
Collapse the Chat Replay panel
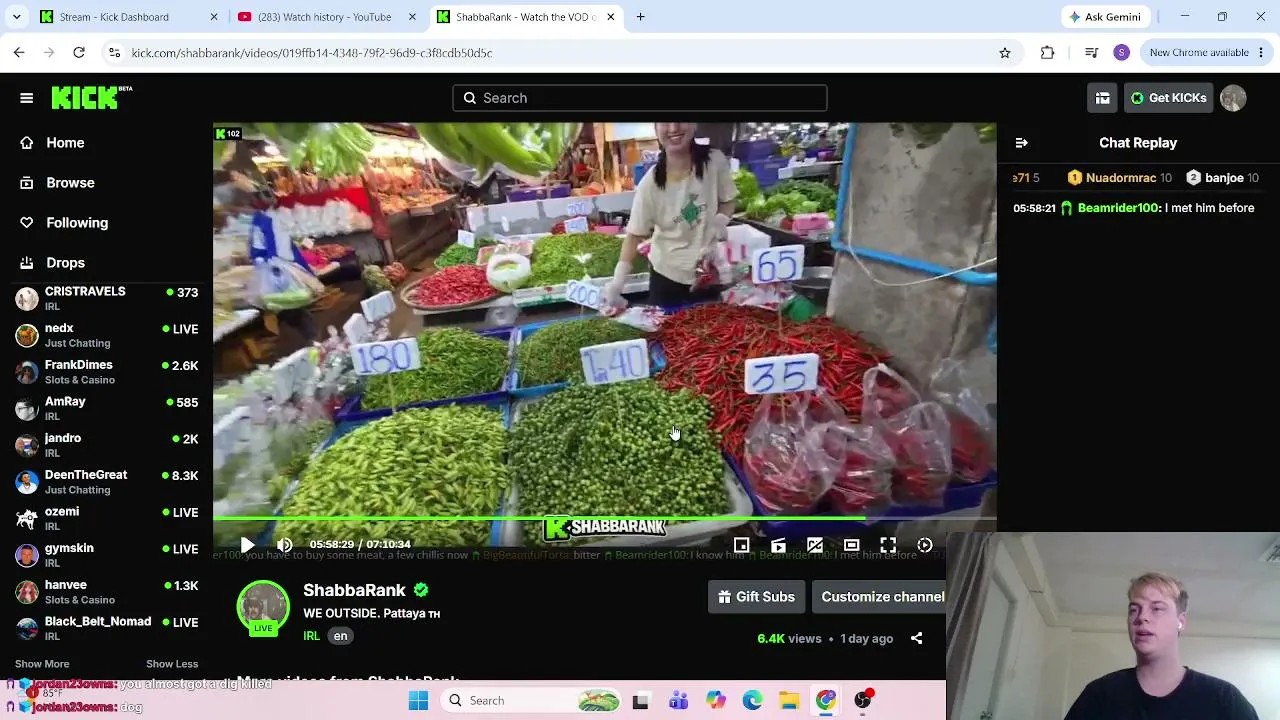pyautogui.click(x=1021, y=143)
